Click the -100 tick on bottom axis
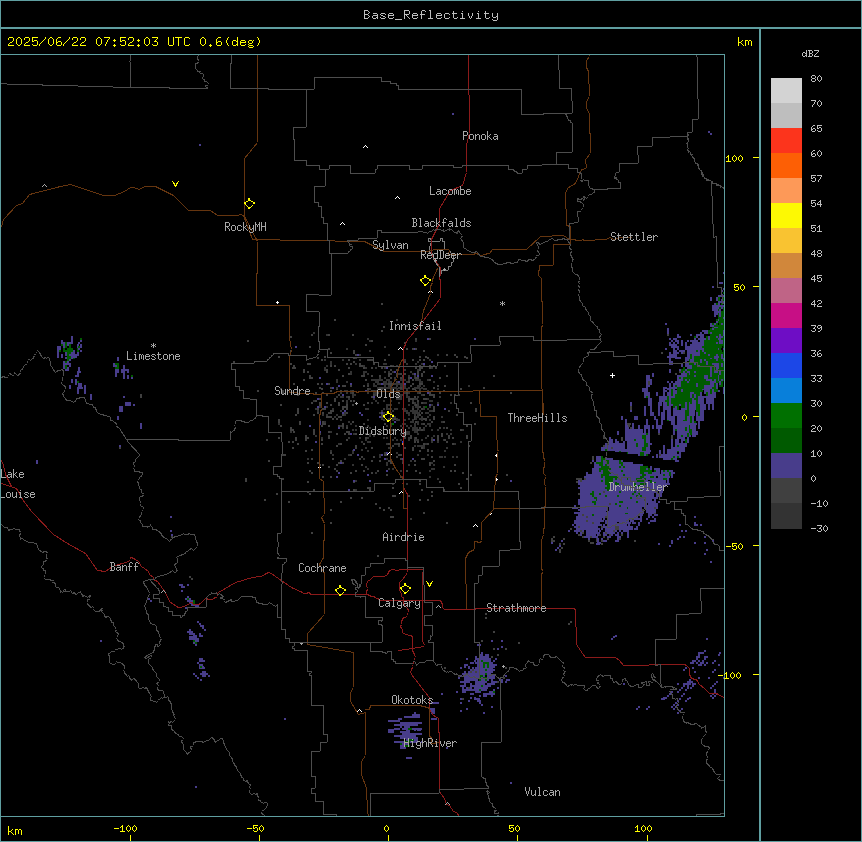The width and height of the screenshot is (862, 842). click(125, 828)
